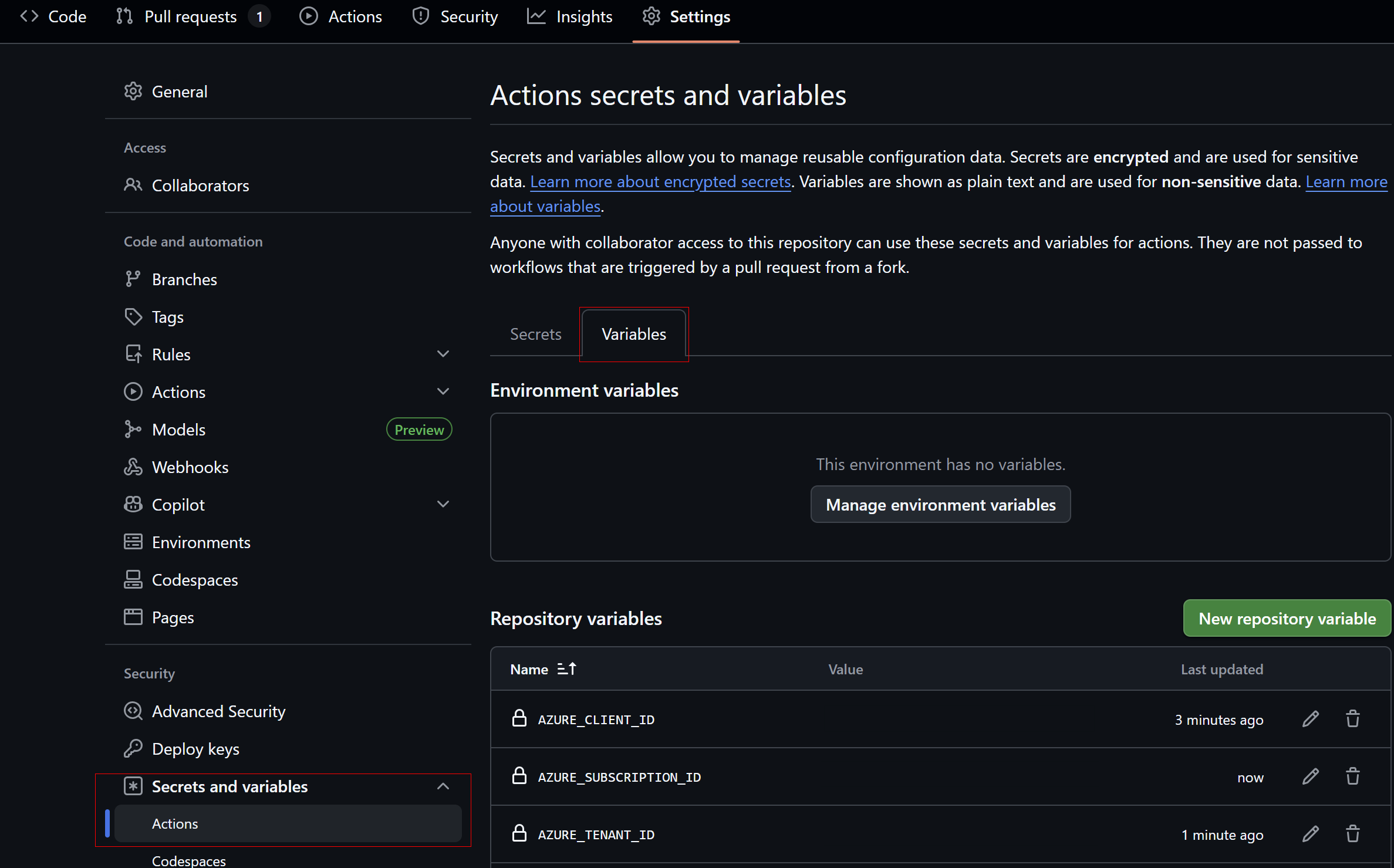Open Learn more about encrypted secrets link
This screenshot has width=1394, height=868.
660,182
